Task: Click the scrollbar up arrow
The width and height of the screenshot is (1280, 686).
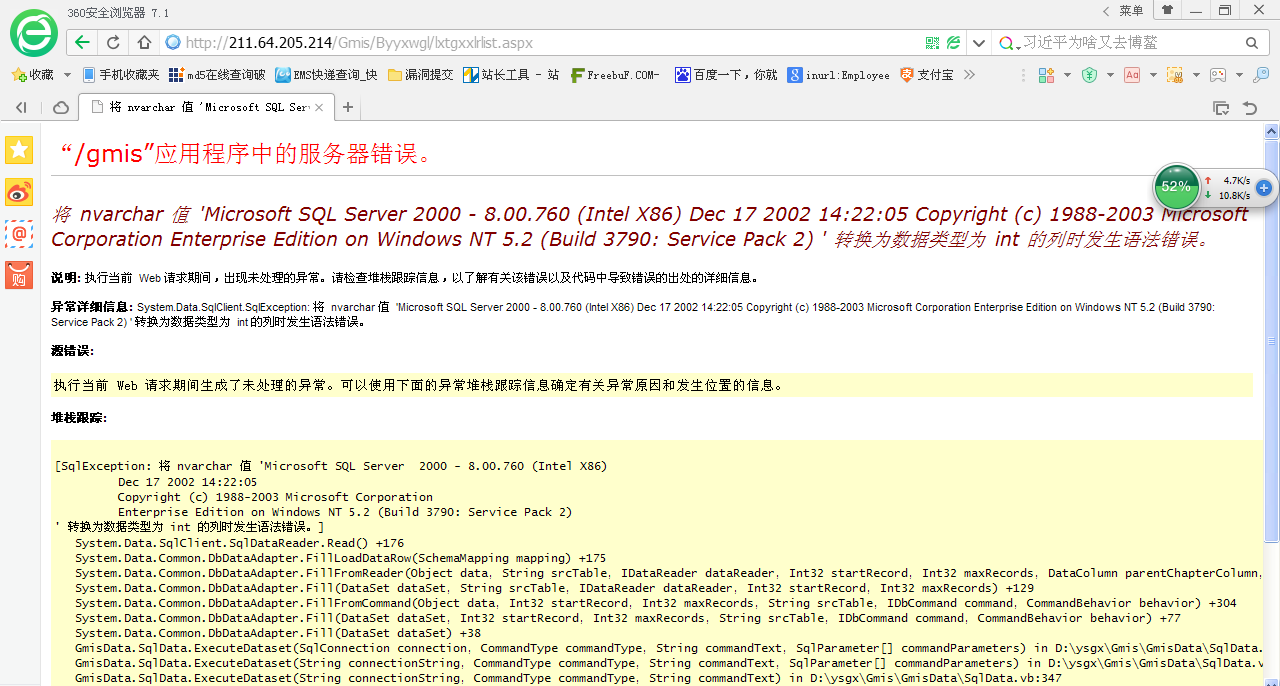Action: pos(1272,131)
